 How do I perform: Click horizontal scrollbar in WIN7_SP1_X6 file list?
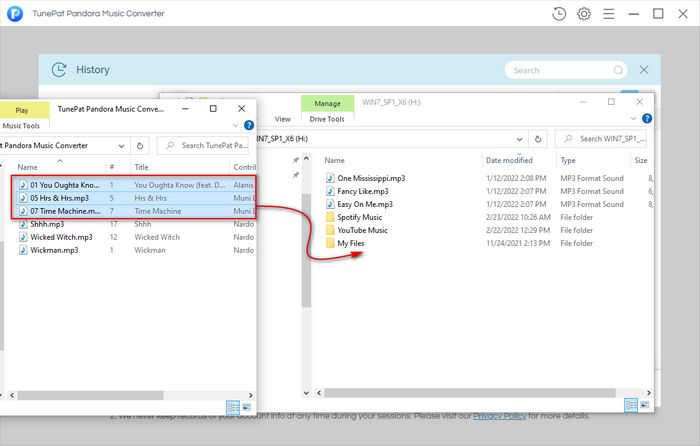click(470, 393)
